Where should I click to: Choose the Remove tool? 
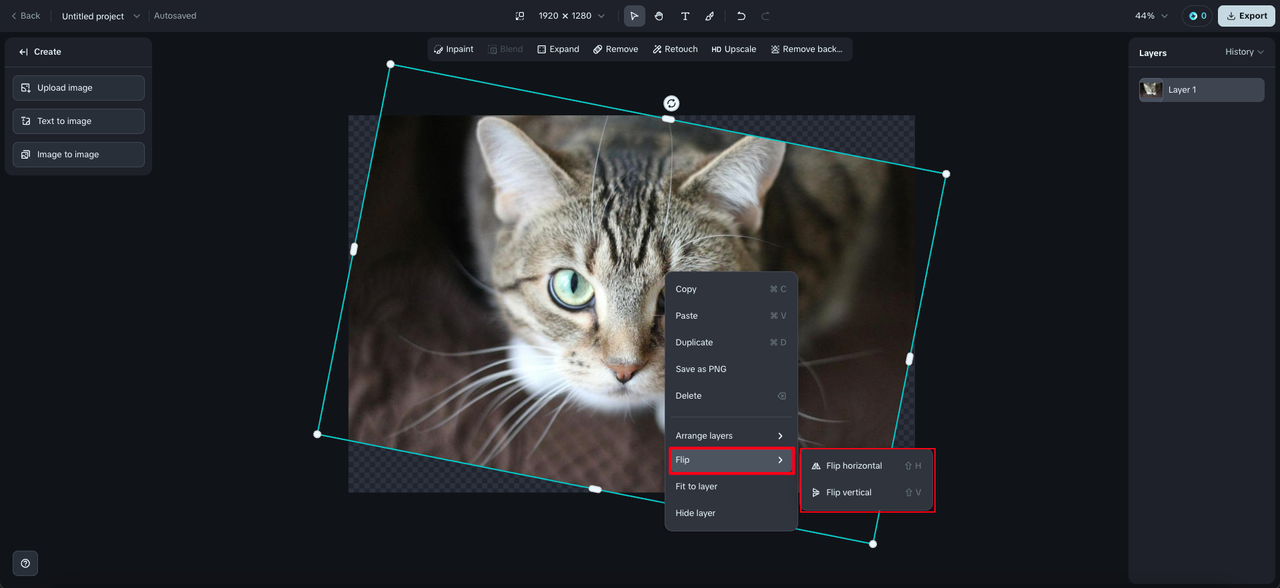pyautogui.click(x=615, y=49)
